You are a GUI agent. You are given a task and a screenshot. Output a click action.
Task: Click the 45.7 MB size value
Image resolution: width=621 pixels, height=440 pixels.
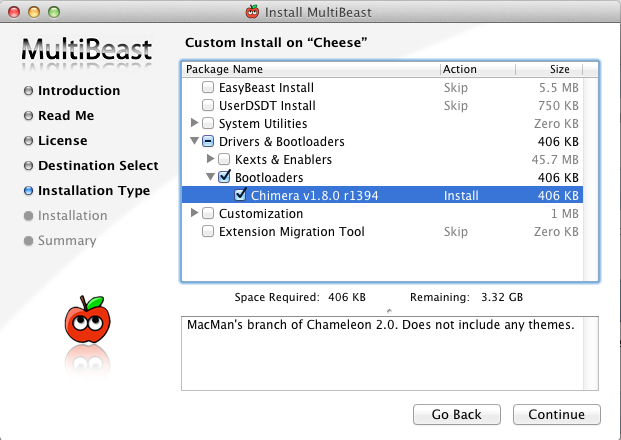pos(555,160)
